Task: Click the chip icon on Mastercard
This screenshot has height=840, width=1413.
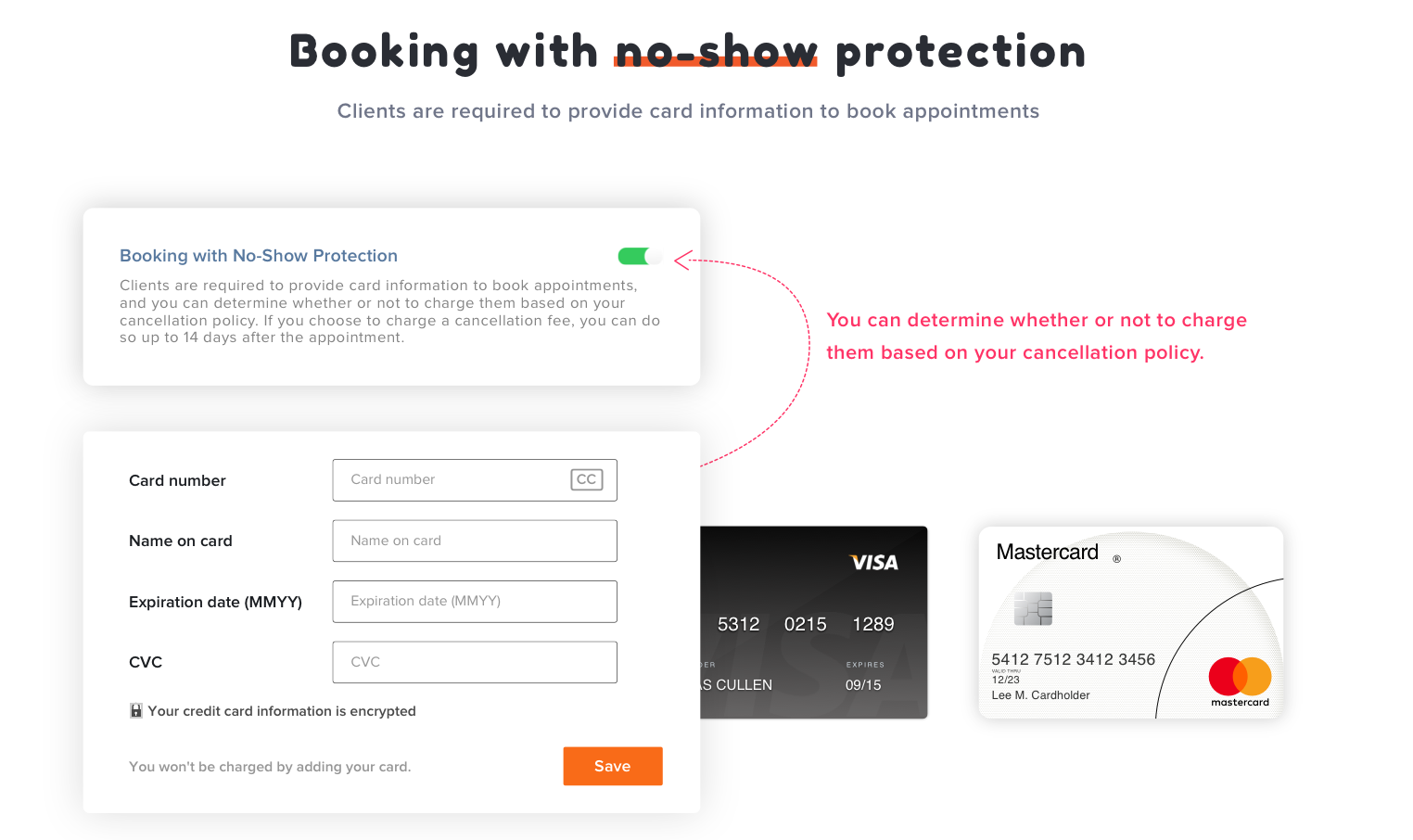Action: [x=1033, y=608]
